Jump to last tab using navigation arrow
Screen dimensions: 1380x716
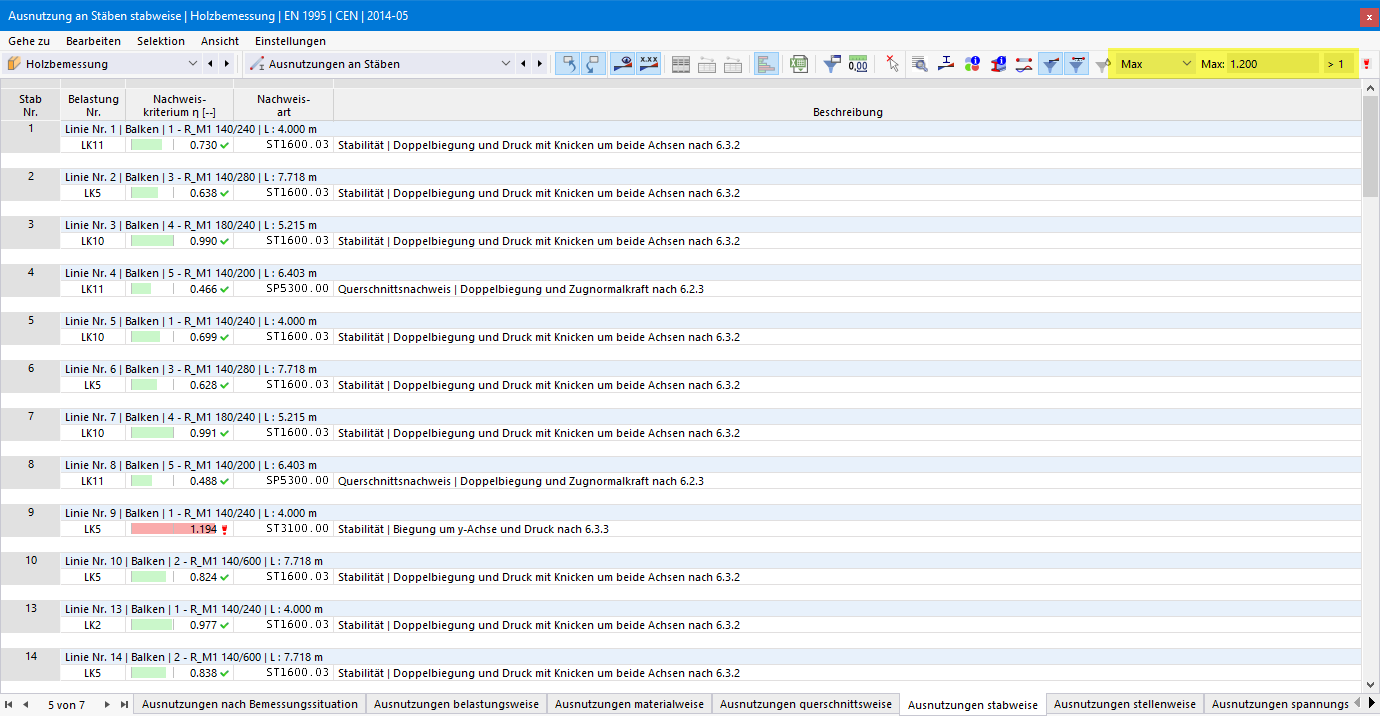(x=124, y=705)
